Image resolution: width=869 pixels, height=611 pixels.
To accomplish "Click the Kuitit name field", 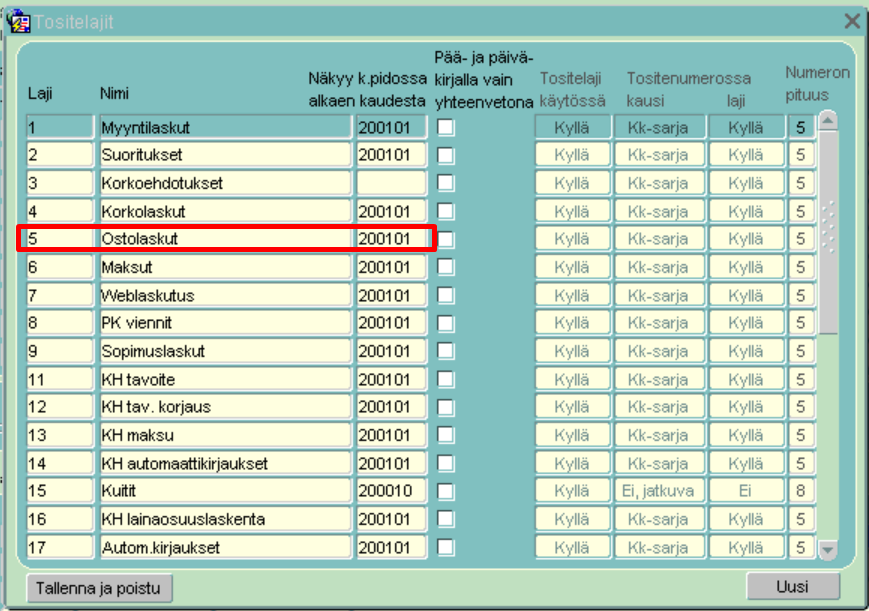I will coord(226,491).
